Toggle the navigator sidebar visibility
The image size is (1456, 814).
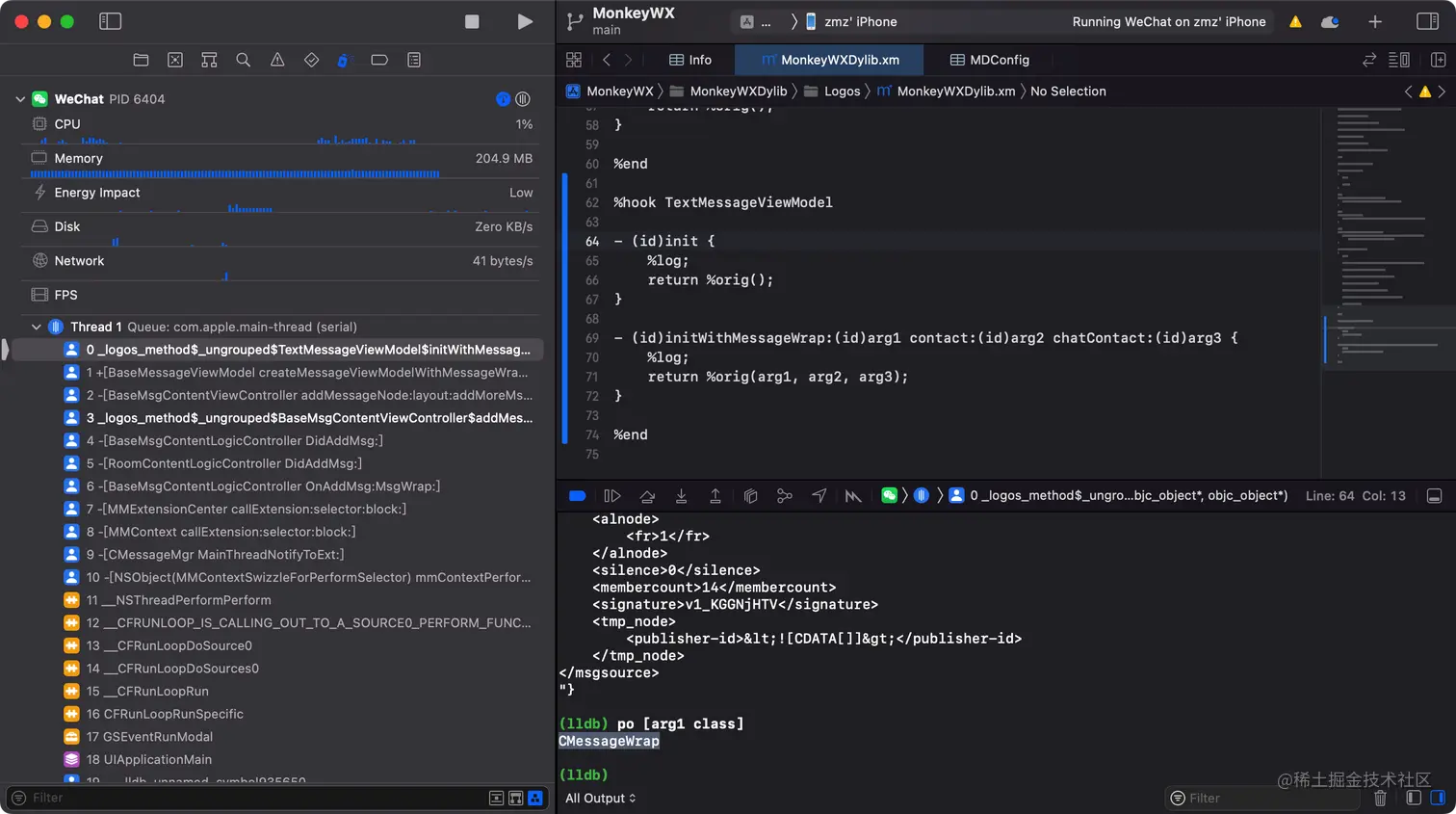[111, 21]
